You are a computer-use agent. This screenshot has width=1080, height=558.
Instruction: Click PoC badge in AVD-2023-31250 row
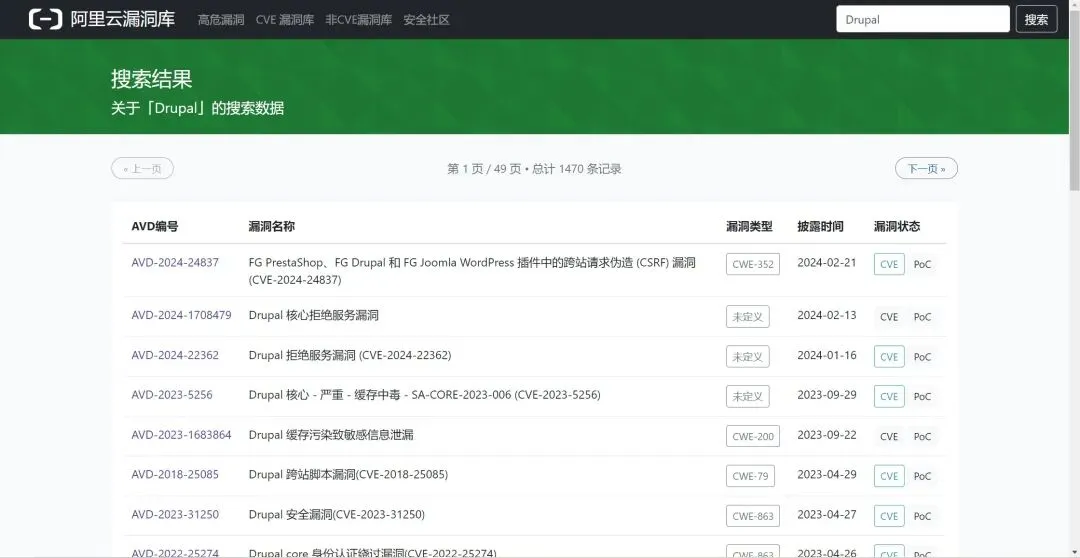[922, 516]
